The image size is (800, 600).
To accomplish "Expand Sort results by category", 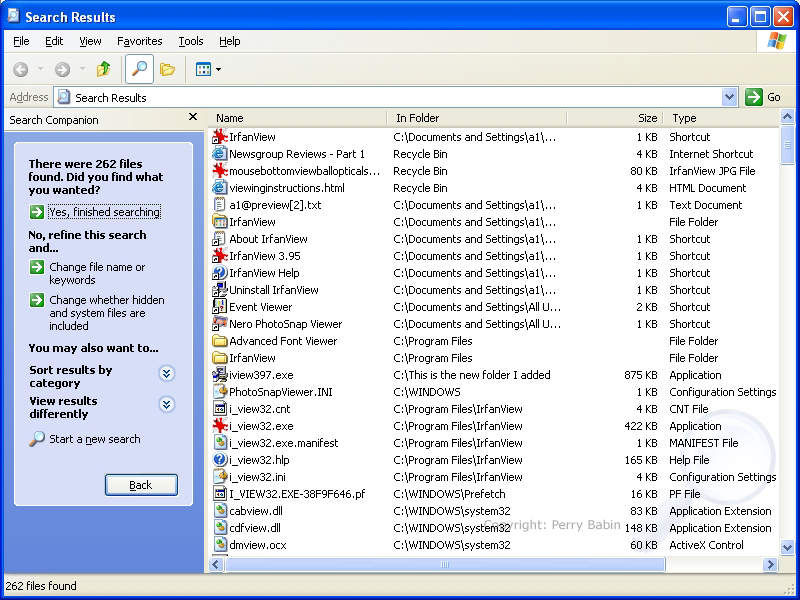I will (166, 374).
